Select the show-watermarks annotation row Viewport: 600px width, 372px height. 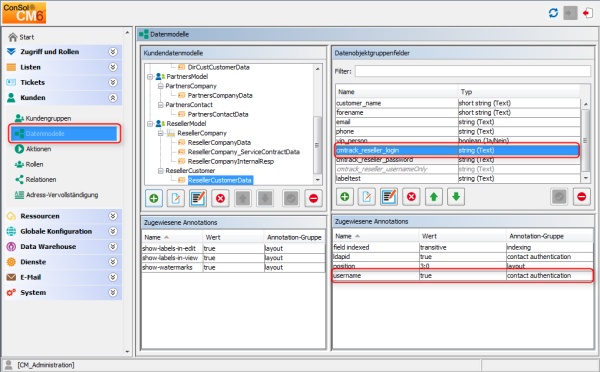(x=233, y=268)
